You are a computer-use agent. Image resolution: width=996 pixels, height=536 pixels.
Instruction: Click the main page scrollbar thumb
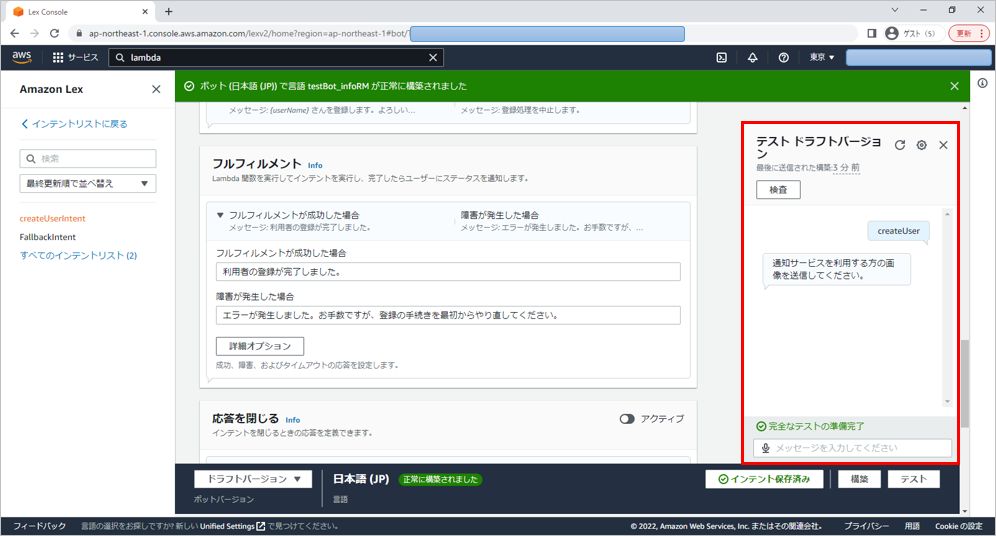(x=965, y=384)
